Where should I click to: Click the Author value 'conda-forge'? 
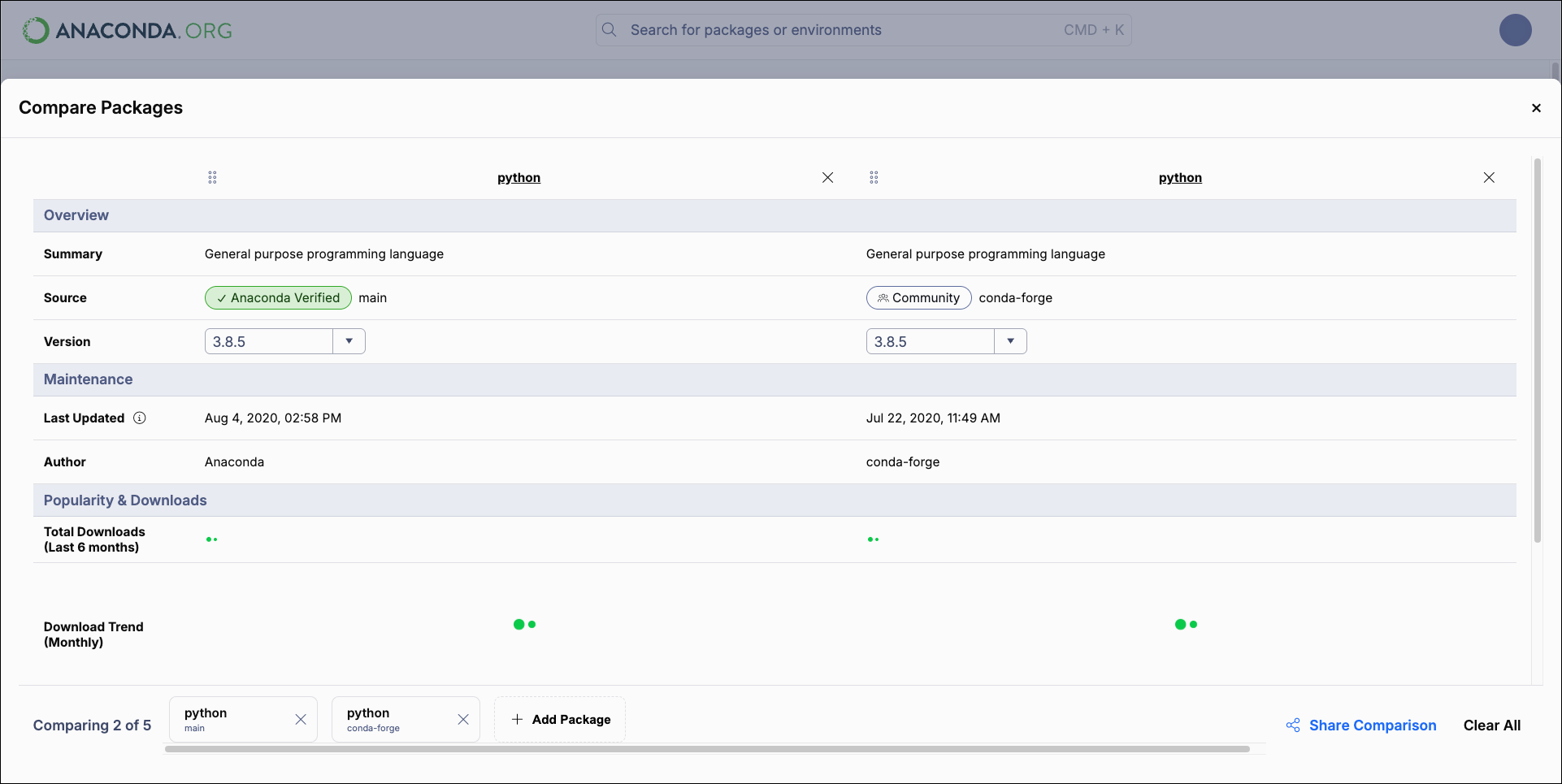coord(903,462)
